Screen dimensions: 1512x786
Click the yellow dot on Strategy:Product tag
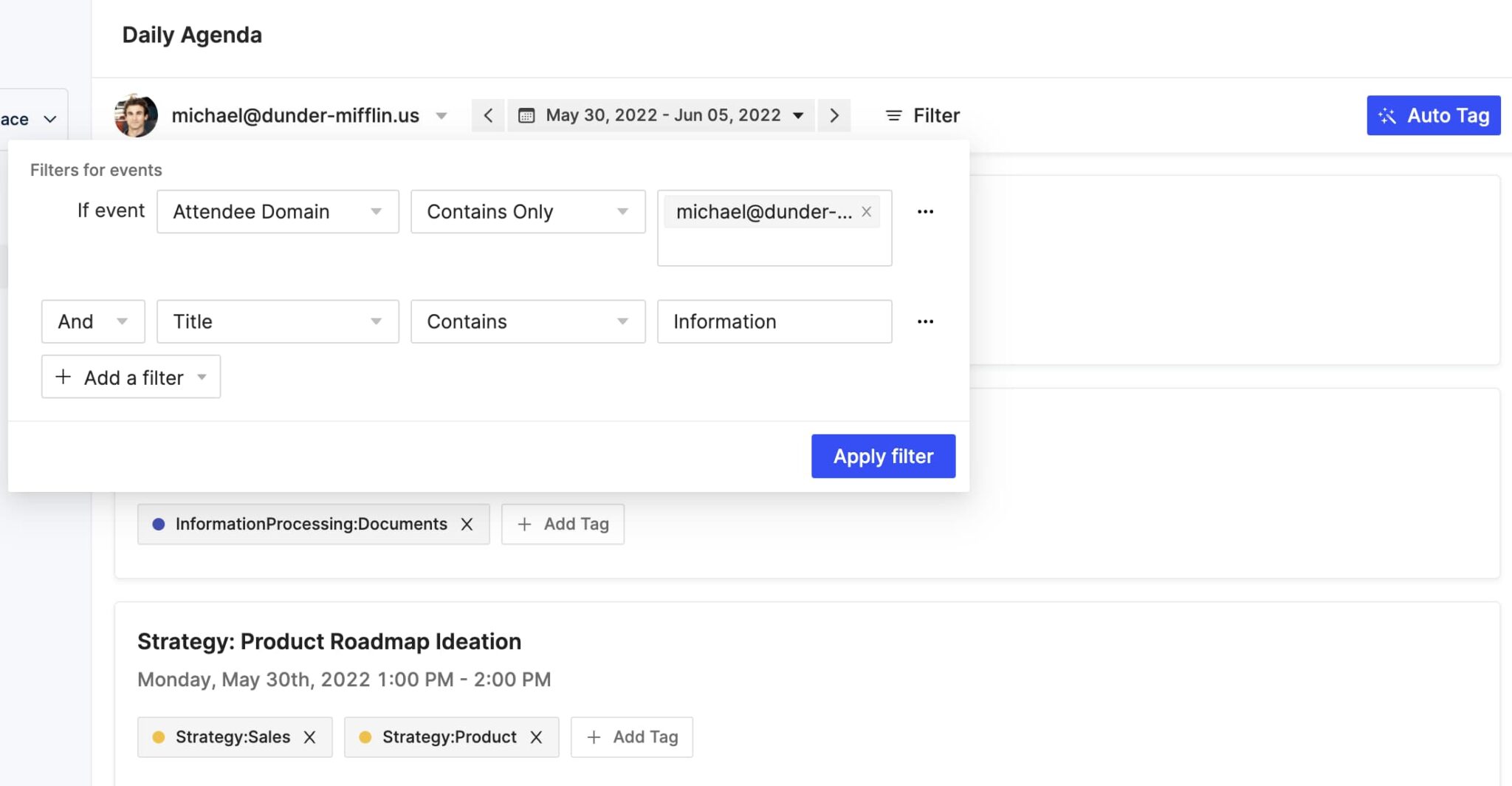pyautogui.click(x=366, y=737)
